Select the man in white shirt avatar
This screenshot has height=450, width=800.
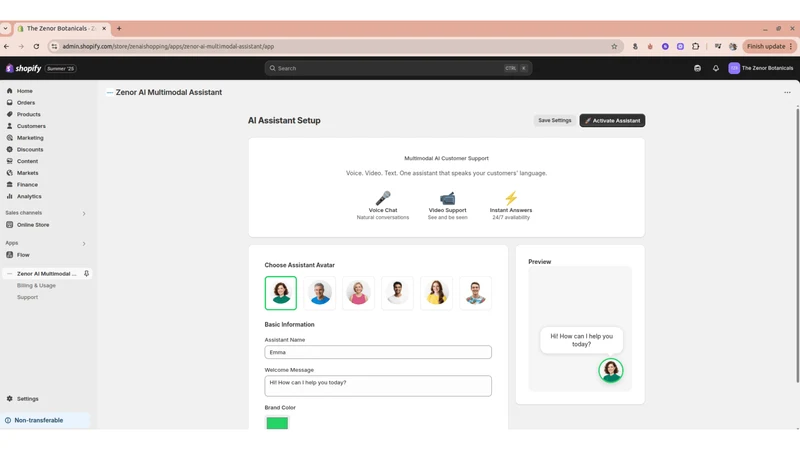397,293
